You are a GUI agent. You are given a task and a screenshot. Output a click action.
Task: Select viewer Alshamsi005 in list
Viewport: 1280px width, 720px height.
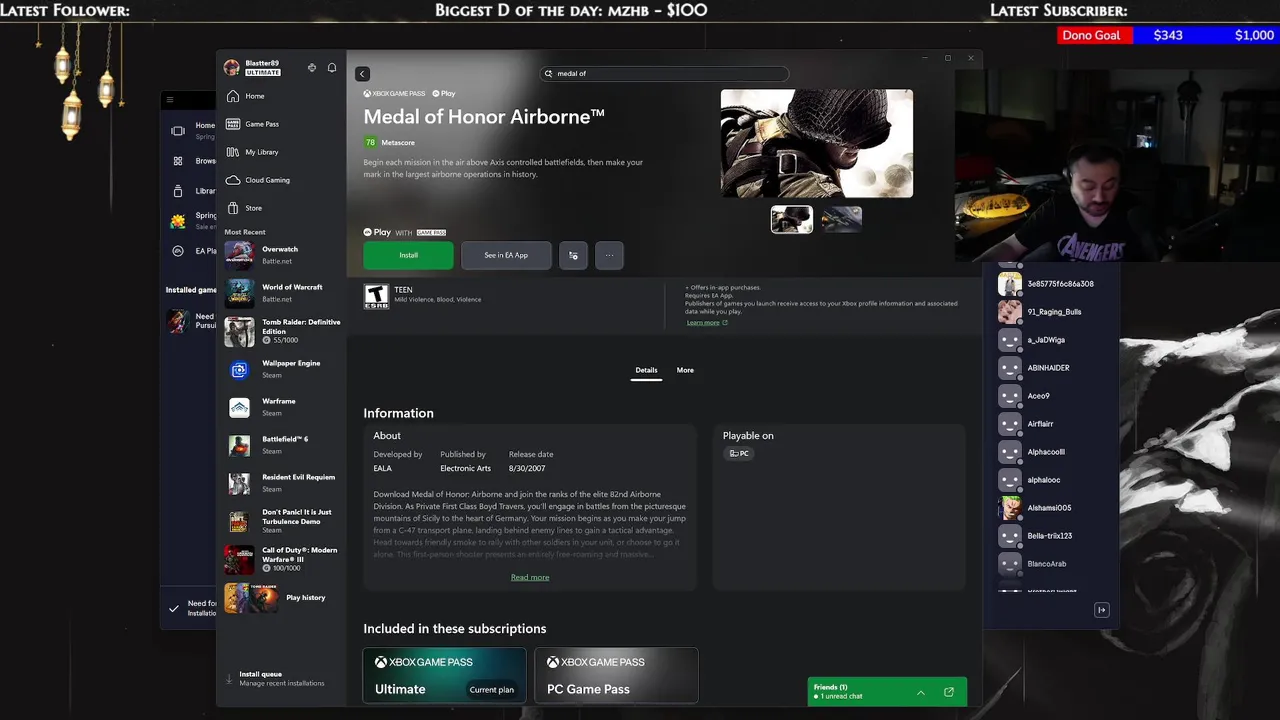[x=1050, y=508]
